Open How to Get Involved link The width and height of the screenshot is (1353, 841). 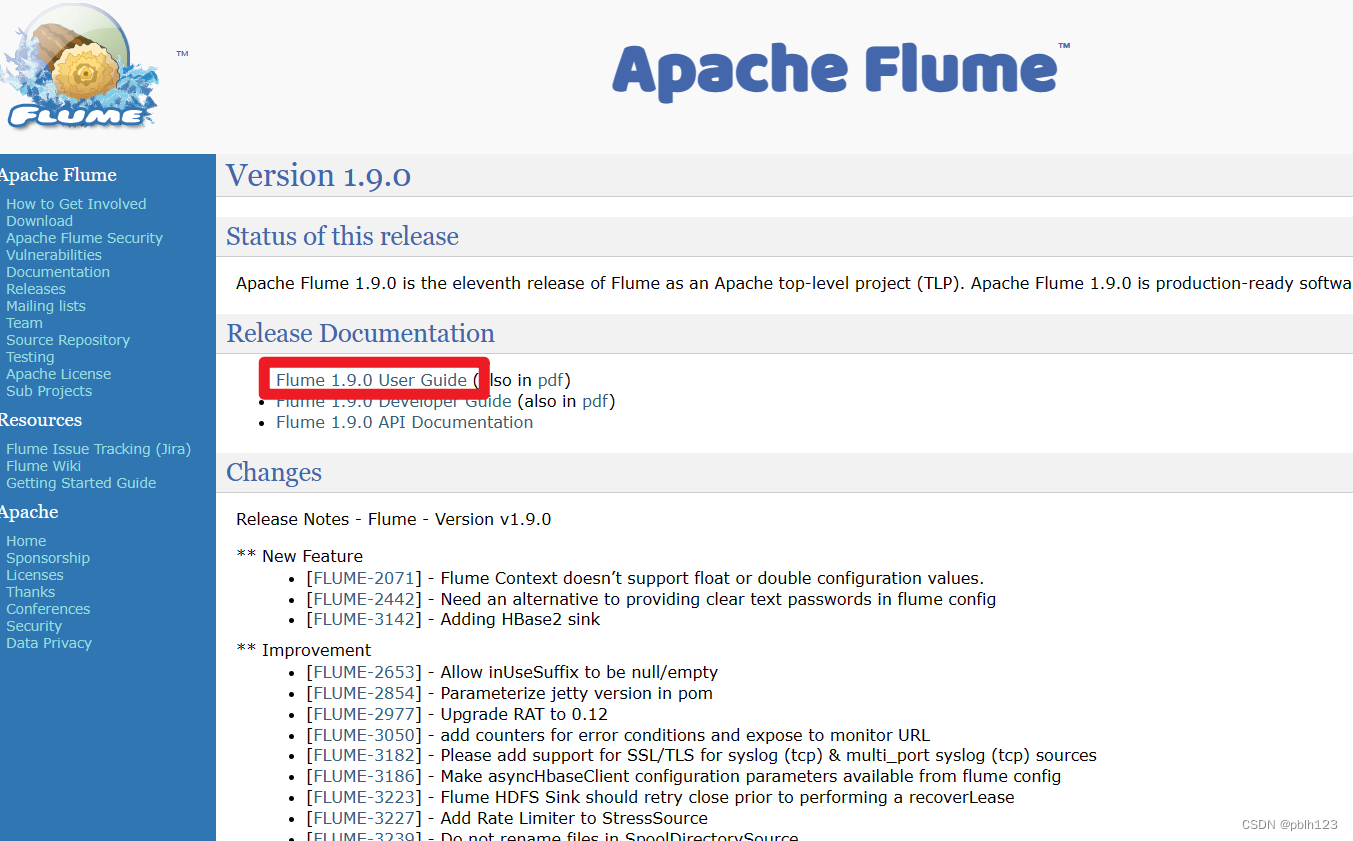pos(76,204)
